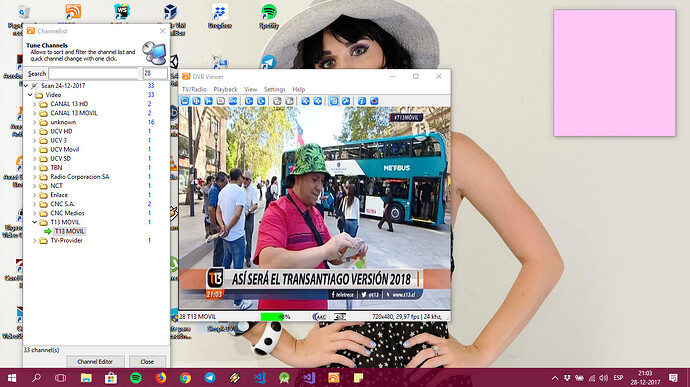The image size is (690, 387).
Task: Click the Close button in Channellist
Action: [x=147, y=361]
